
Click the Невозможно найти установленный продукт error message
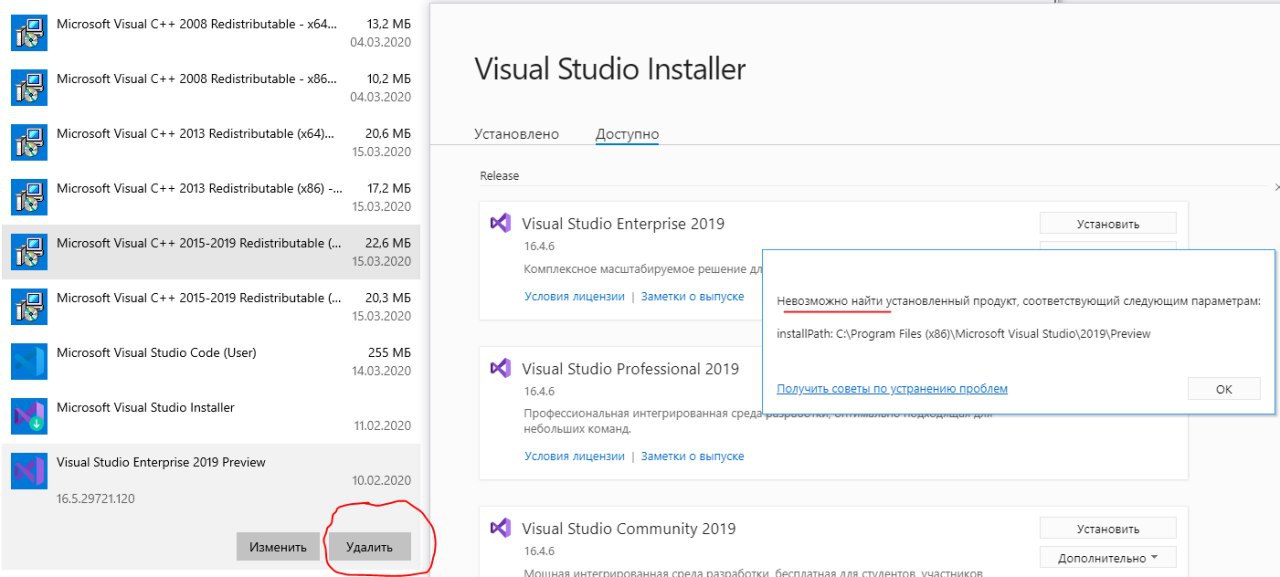click(x=1019, y=301)
